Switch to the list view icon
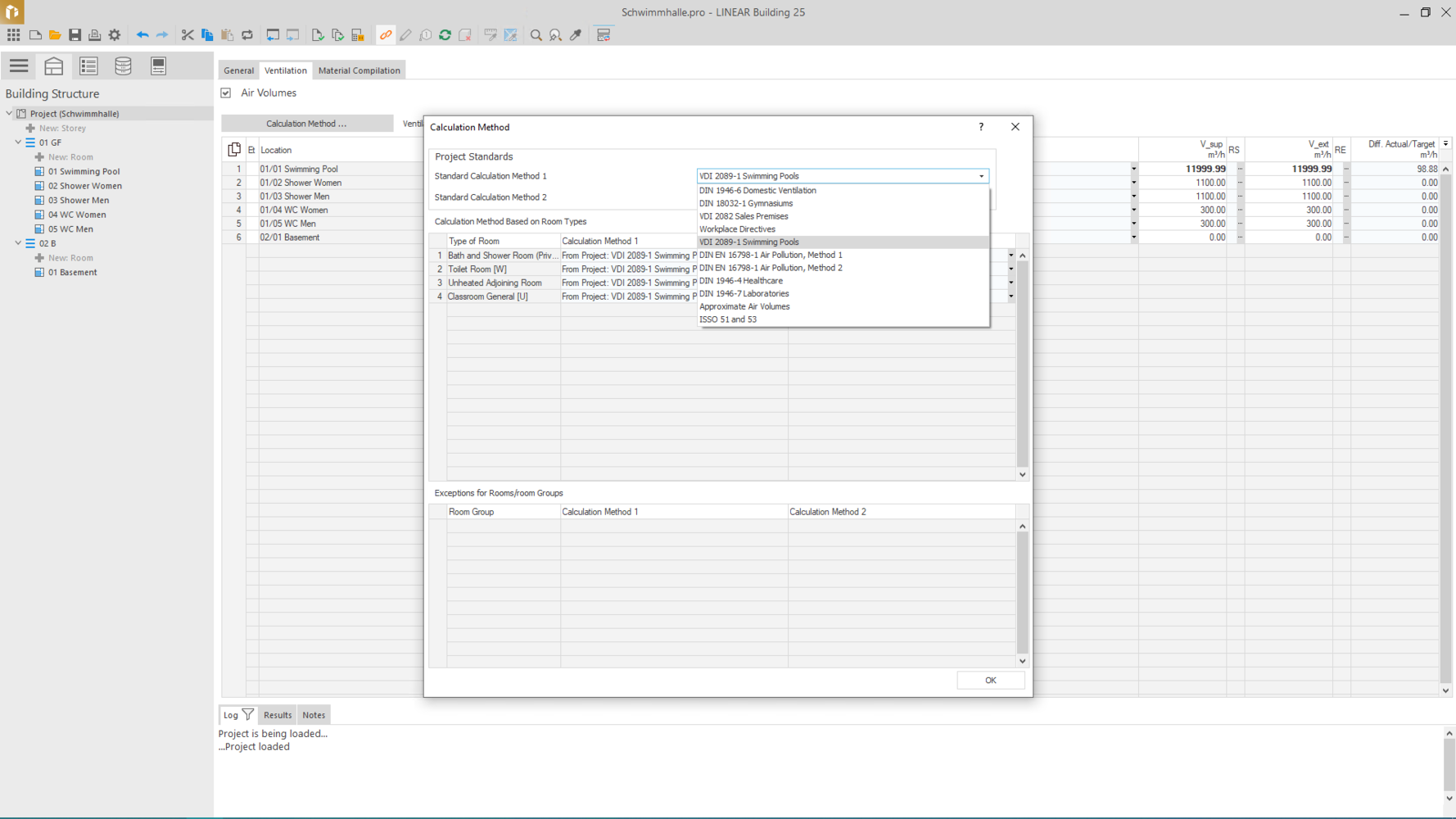This screenshot has height=819, width=1456. (x=88, y=66)
